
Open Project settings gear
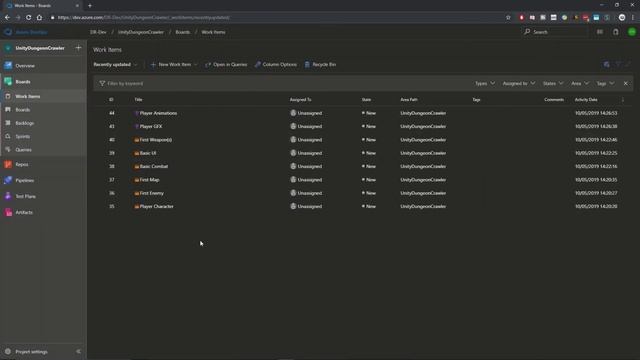8,351
